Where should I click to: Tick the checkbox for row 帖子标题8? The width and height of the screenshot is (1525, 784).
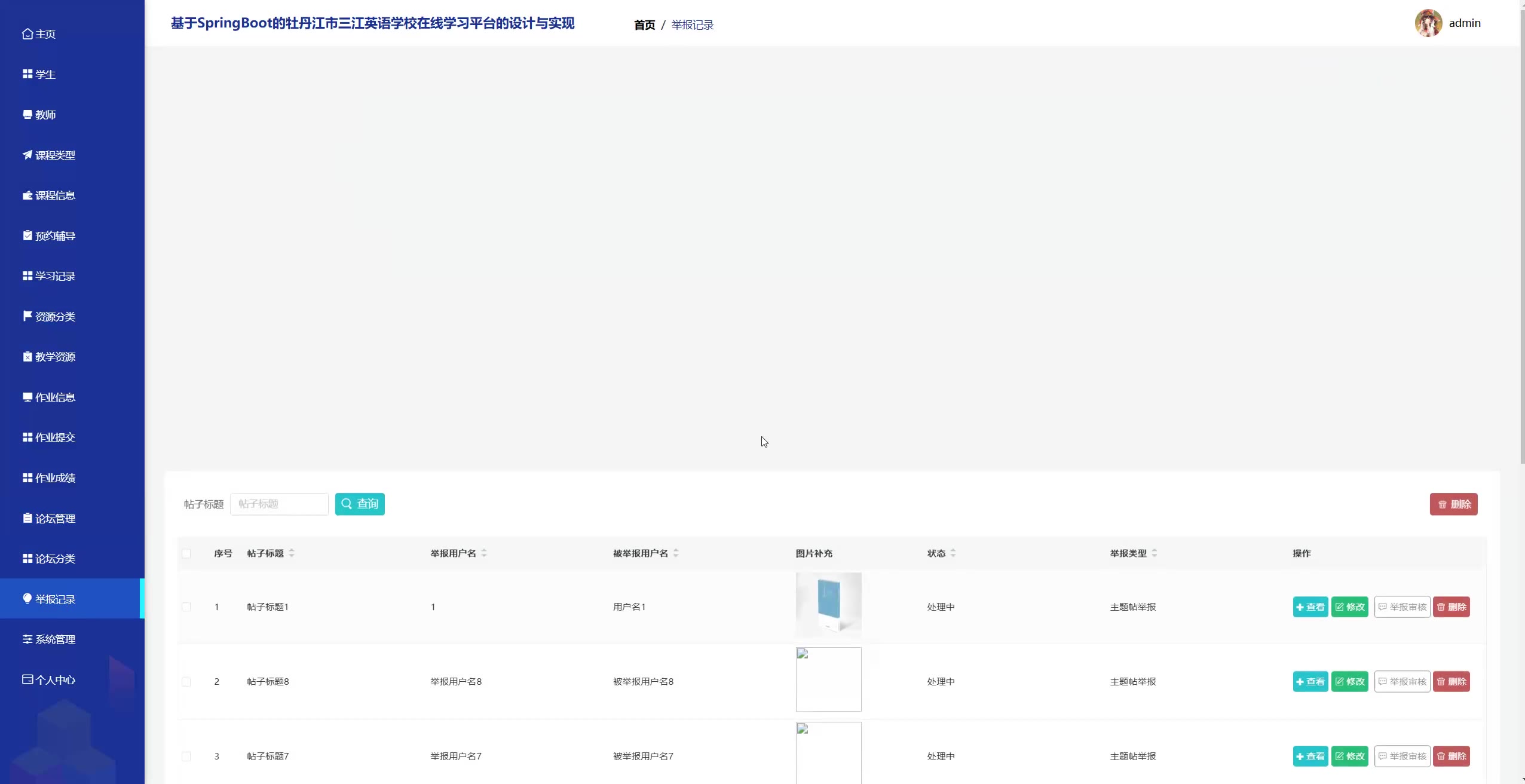point(186,681)
